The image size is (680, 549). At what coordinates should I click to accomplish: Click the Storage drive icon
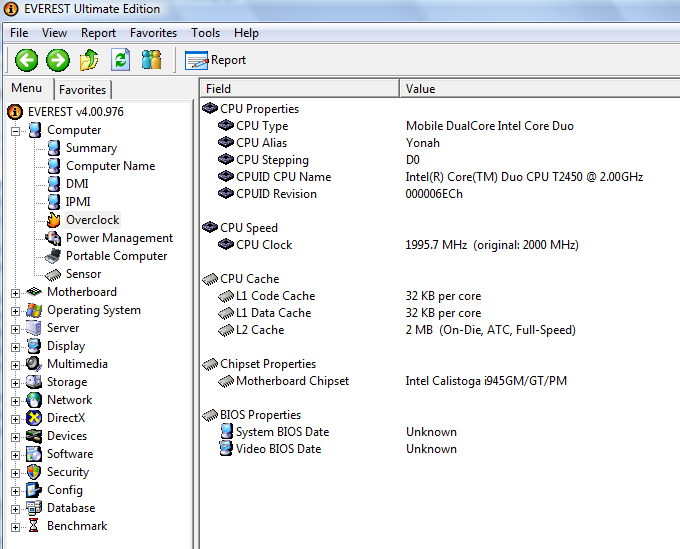[34, 382]
